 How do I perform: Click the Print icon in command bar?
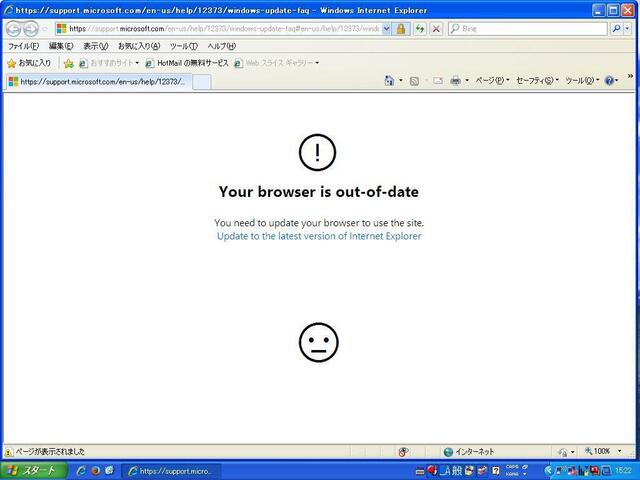455,81
